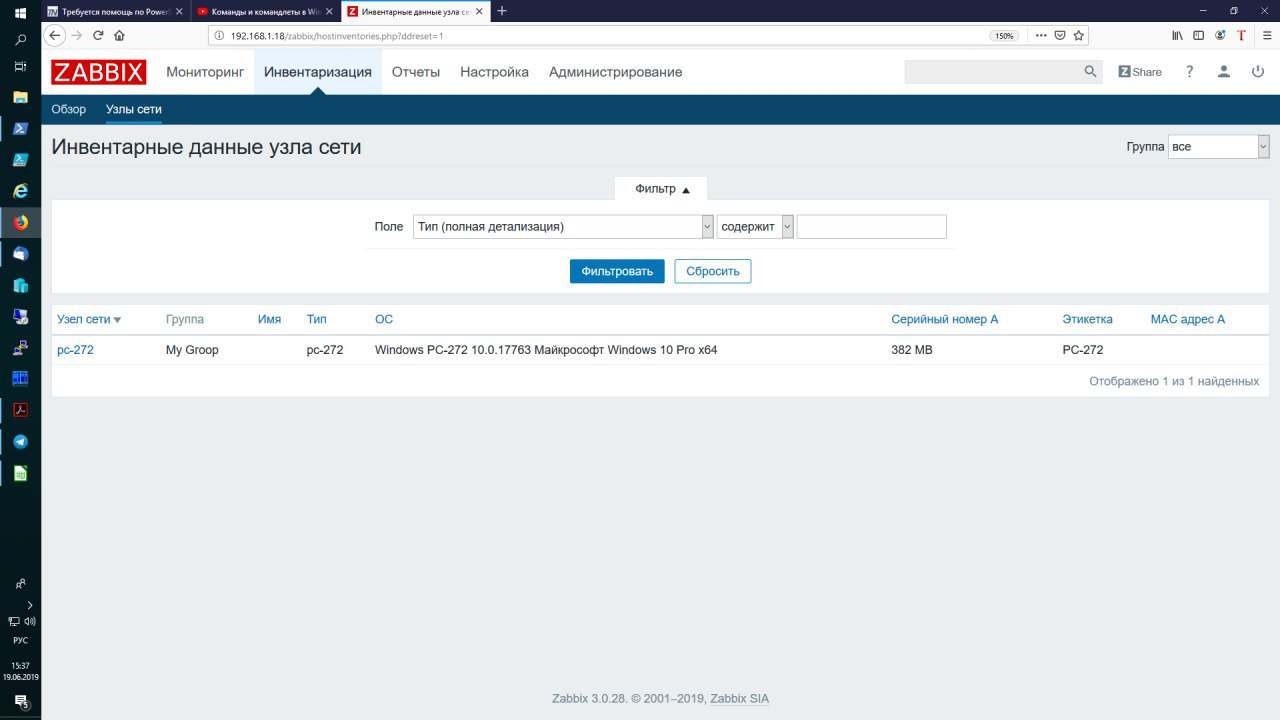Open the Windows notification center
The width and height of the screenshot is (1280, 720).
click(x=20, y=702)
